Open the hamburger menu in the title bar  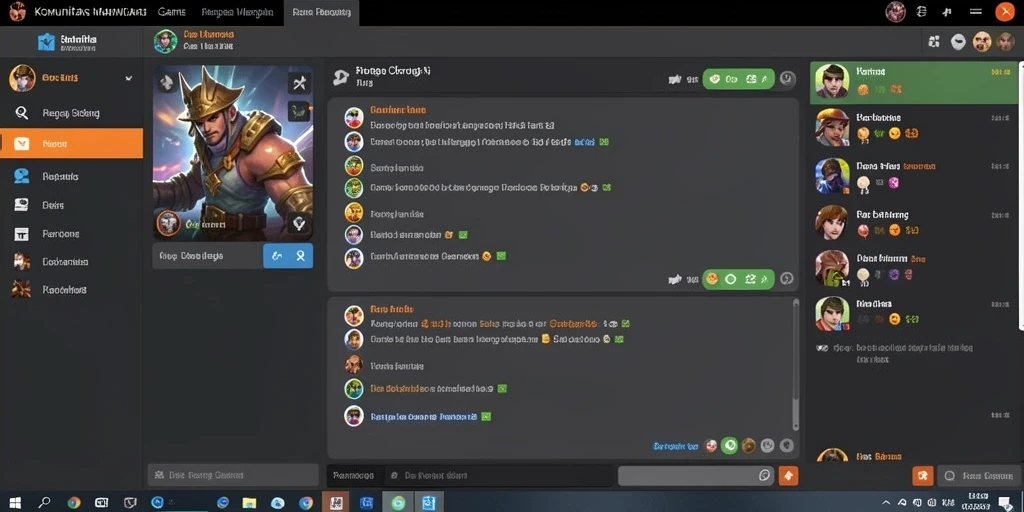(976, 12)
